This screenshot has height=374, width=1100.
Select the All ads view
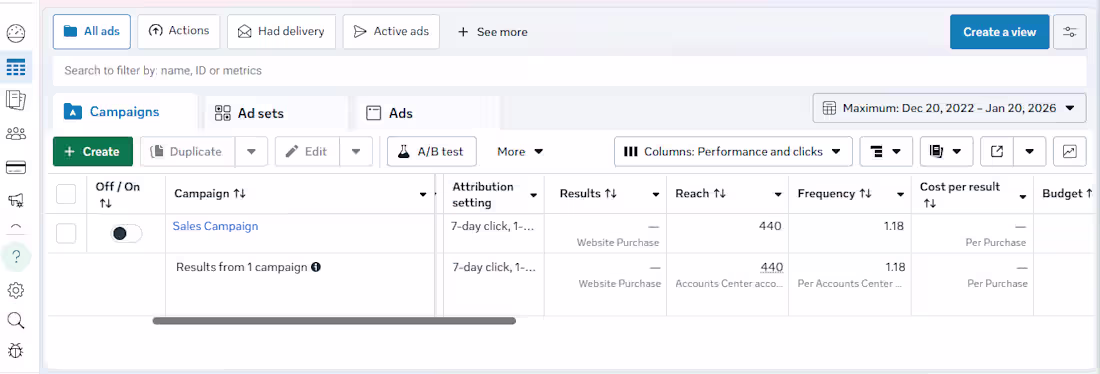pos(92,32)
